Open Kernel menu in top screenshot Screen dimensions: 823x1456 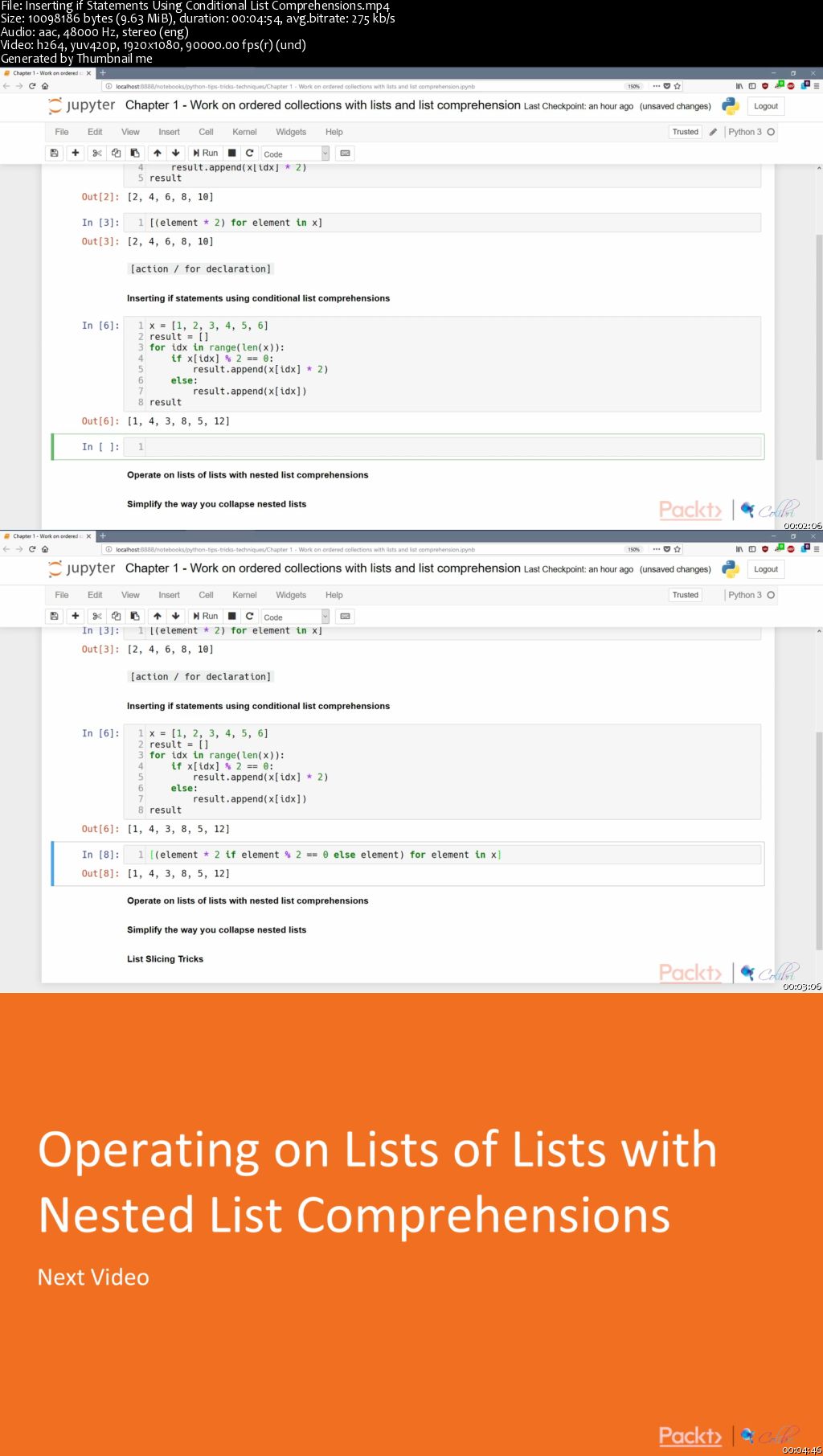coord(244,132)
